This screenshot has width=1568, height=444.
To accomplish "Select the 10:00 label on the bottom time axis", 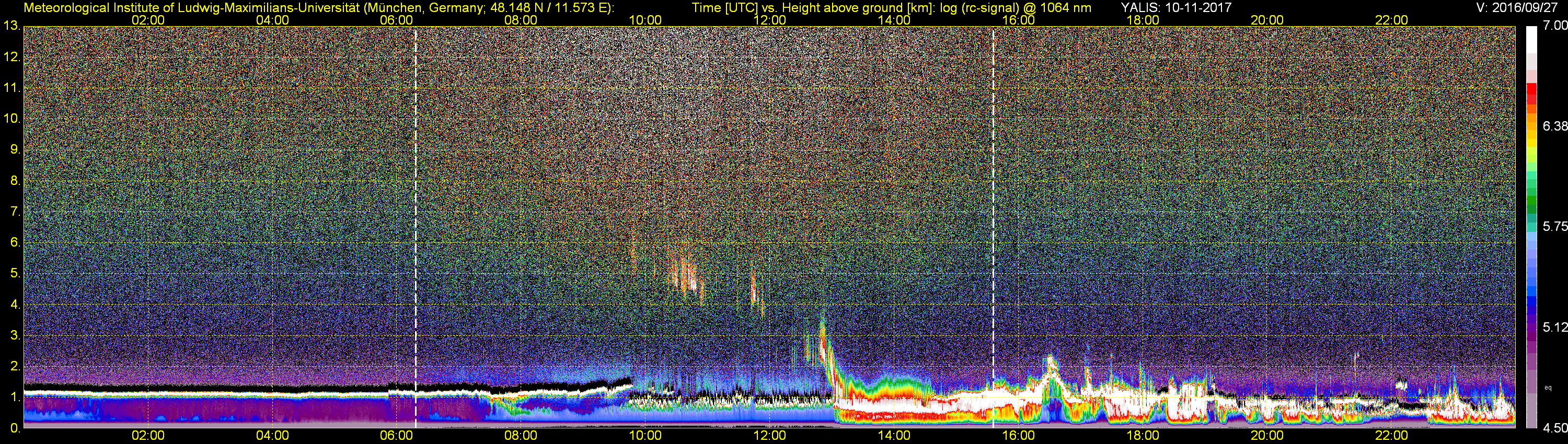I will (645, 436).
